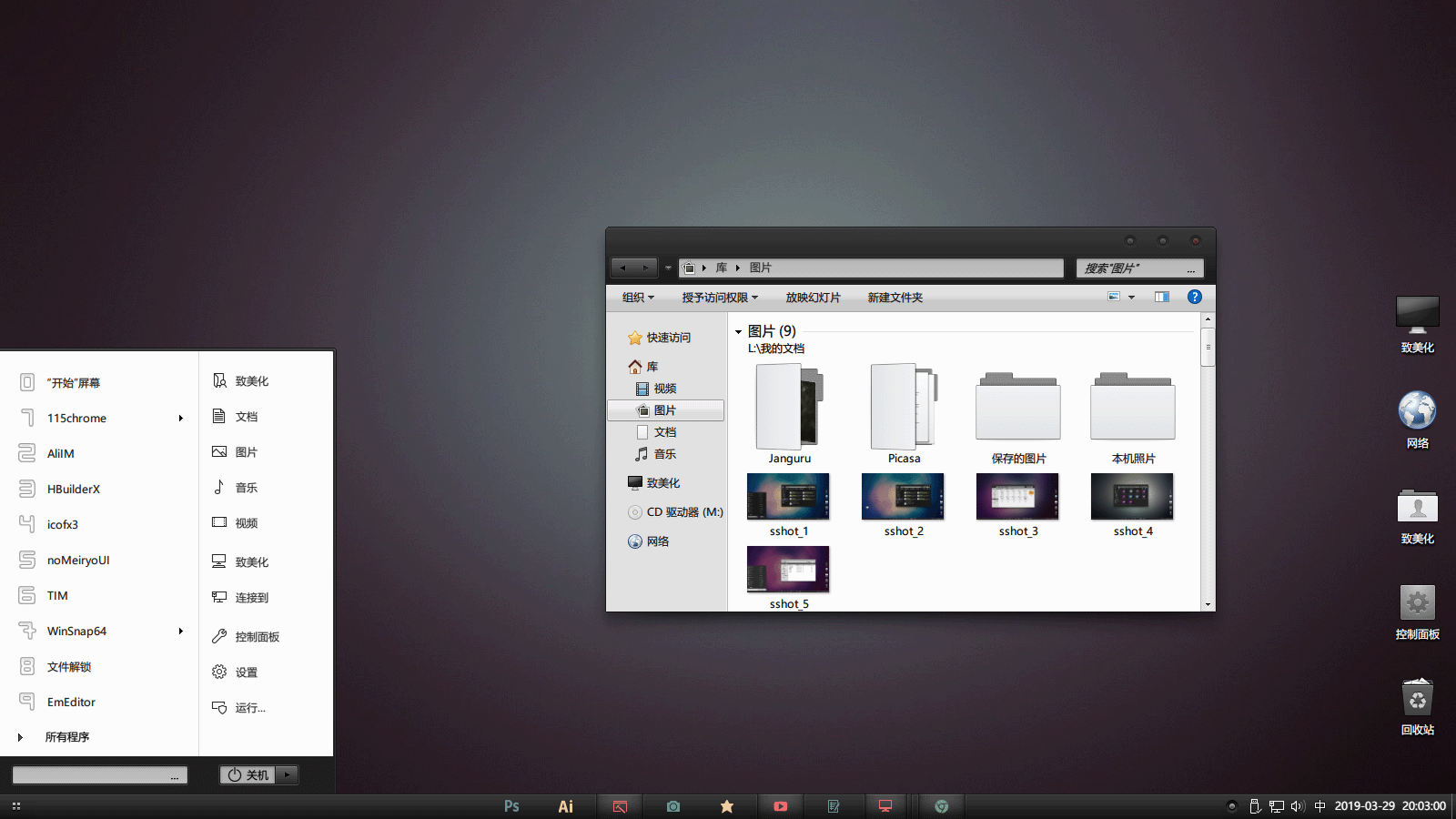Select 控制面板 in the start menu
The image size is (1456, 819).
coord(257,637)
